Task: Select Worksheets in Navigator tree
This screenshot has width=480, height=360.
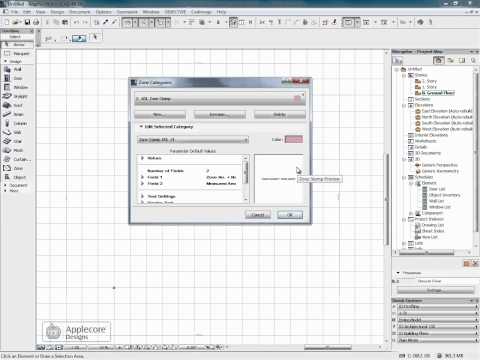Action: click(425, 141)
